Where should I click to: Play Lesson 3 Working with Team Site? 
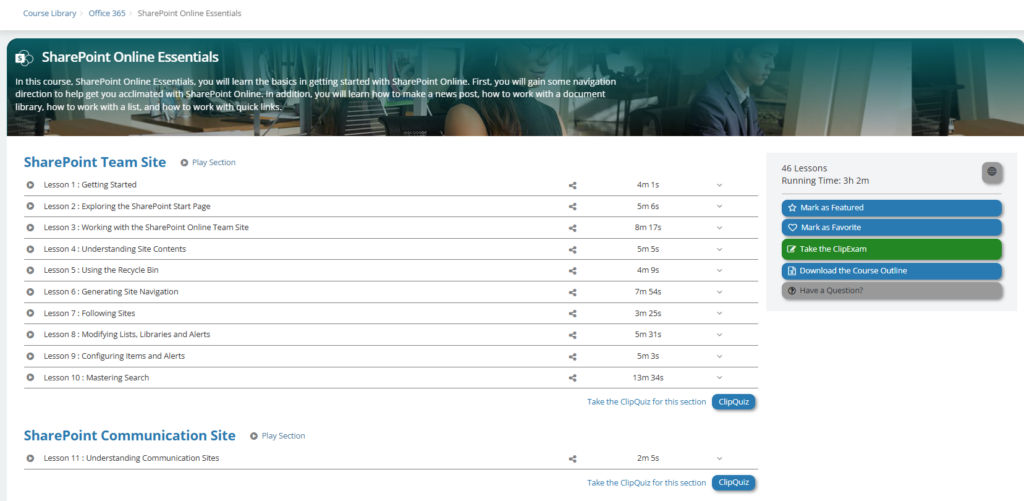30,227
